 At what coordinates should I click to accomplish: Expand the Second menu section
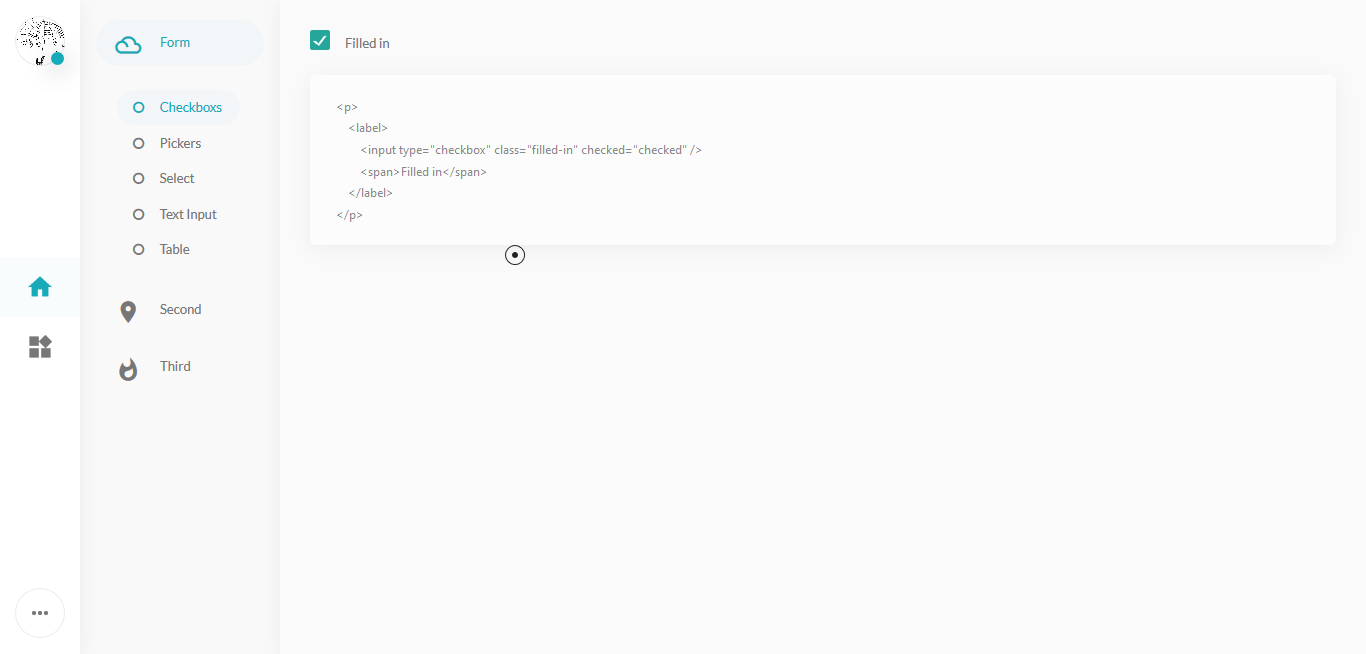(180, 310)
